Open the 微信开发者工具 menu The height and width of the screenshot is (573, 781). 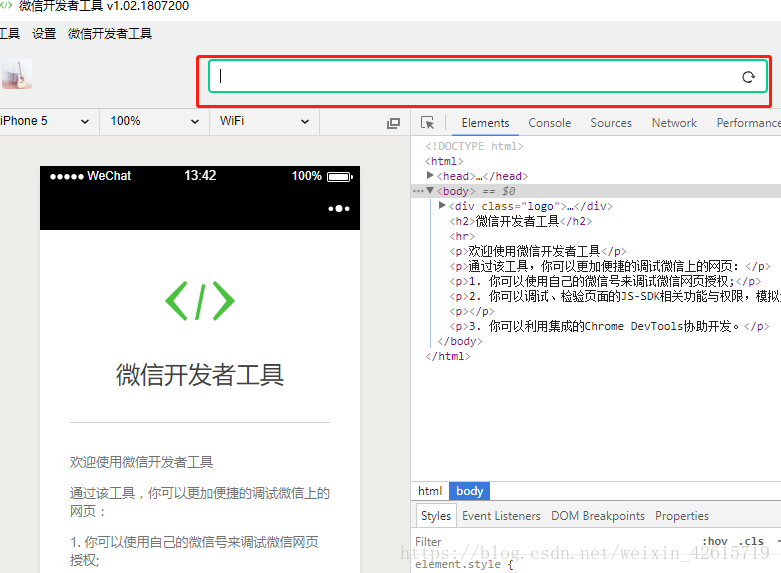tap(110, 34)
